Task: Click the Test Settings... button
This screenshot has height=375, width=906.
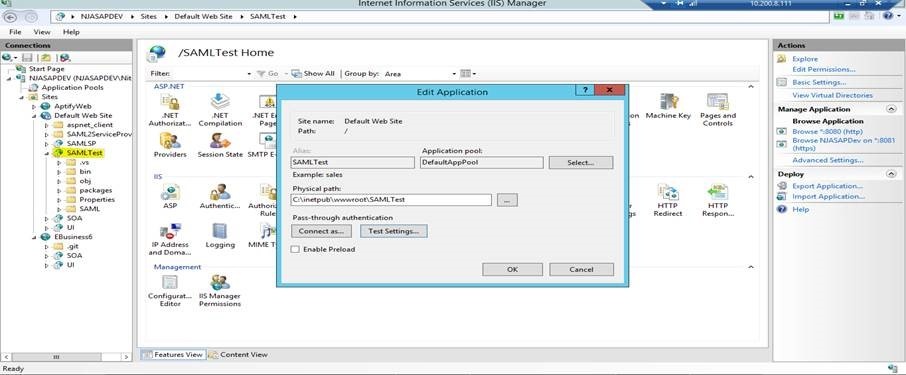Action: click(x=393, y=231)
